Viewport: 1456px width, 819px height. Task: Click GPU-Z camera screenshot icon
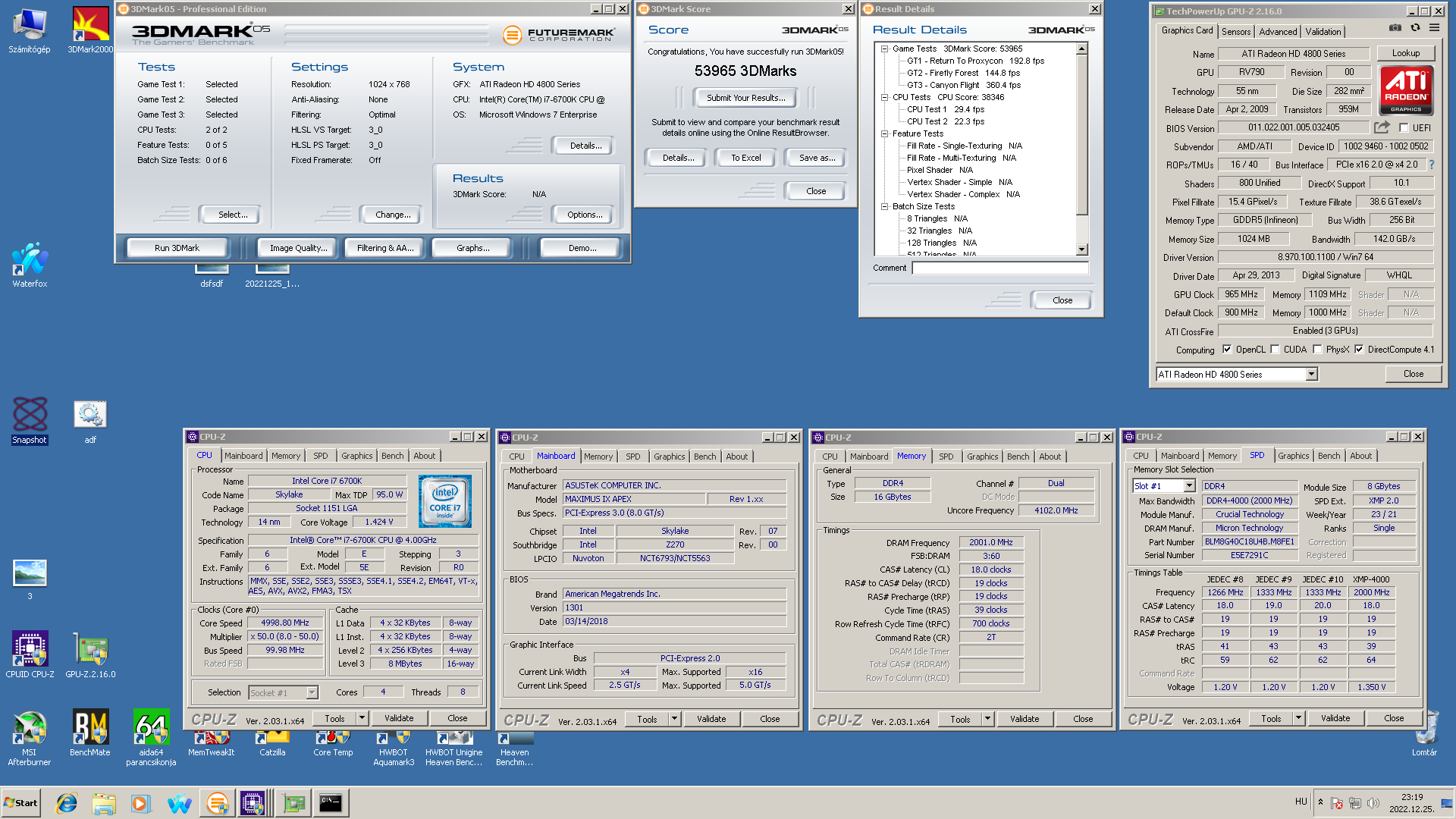pyautogui.click(x=1395, y=28)
